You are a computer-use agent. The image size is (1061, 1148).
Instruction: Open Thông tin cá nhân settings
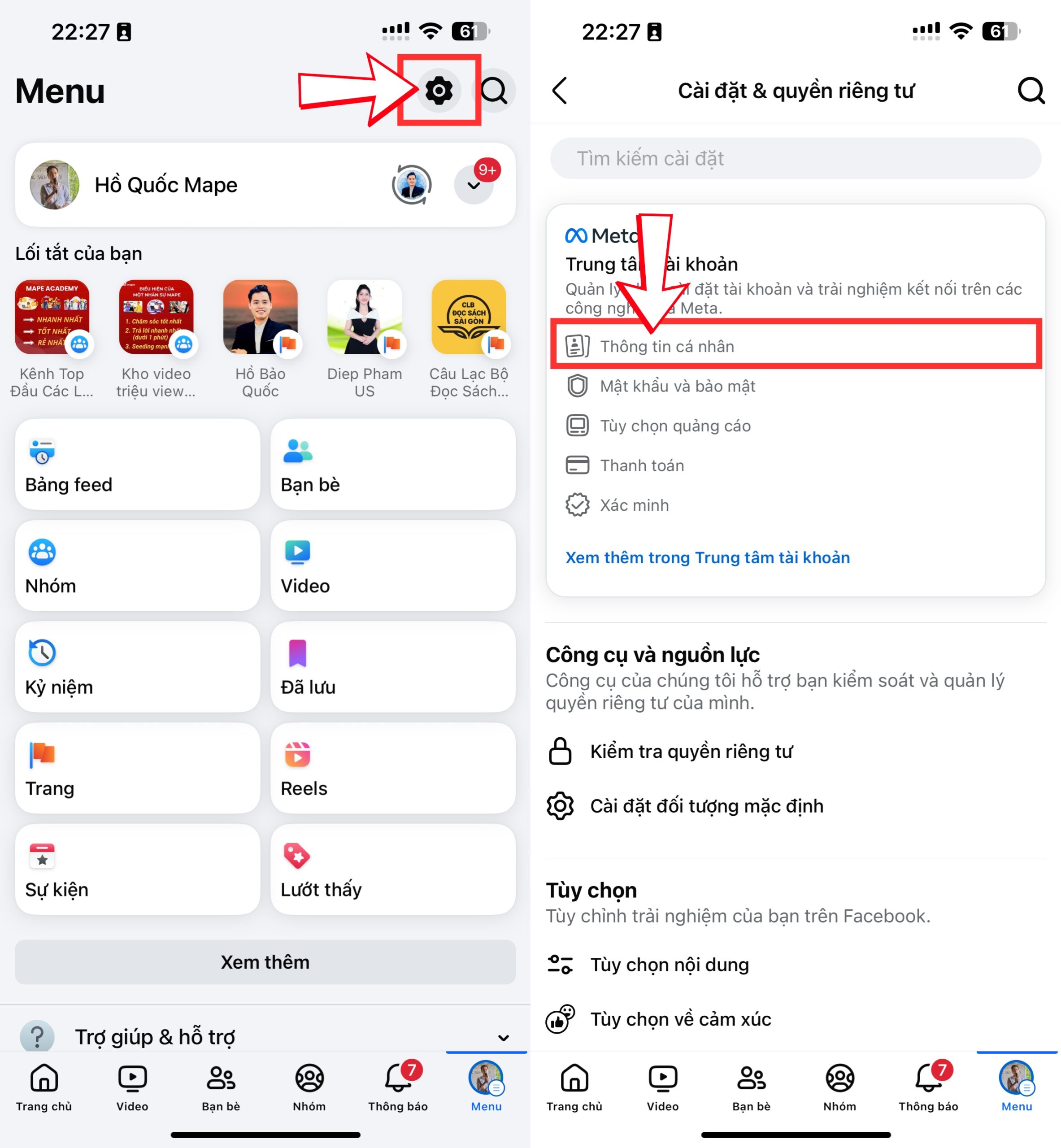coord(797,346)
